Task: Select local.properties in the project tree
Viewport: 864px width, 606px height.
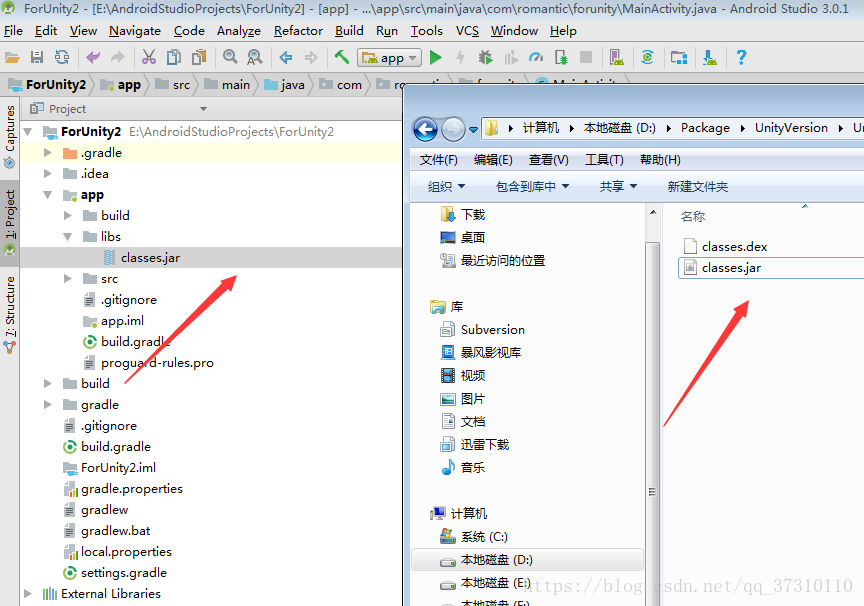Action: click(126, 552)
